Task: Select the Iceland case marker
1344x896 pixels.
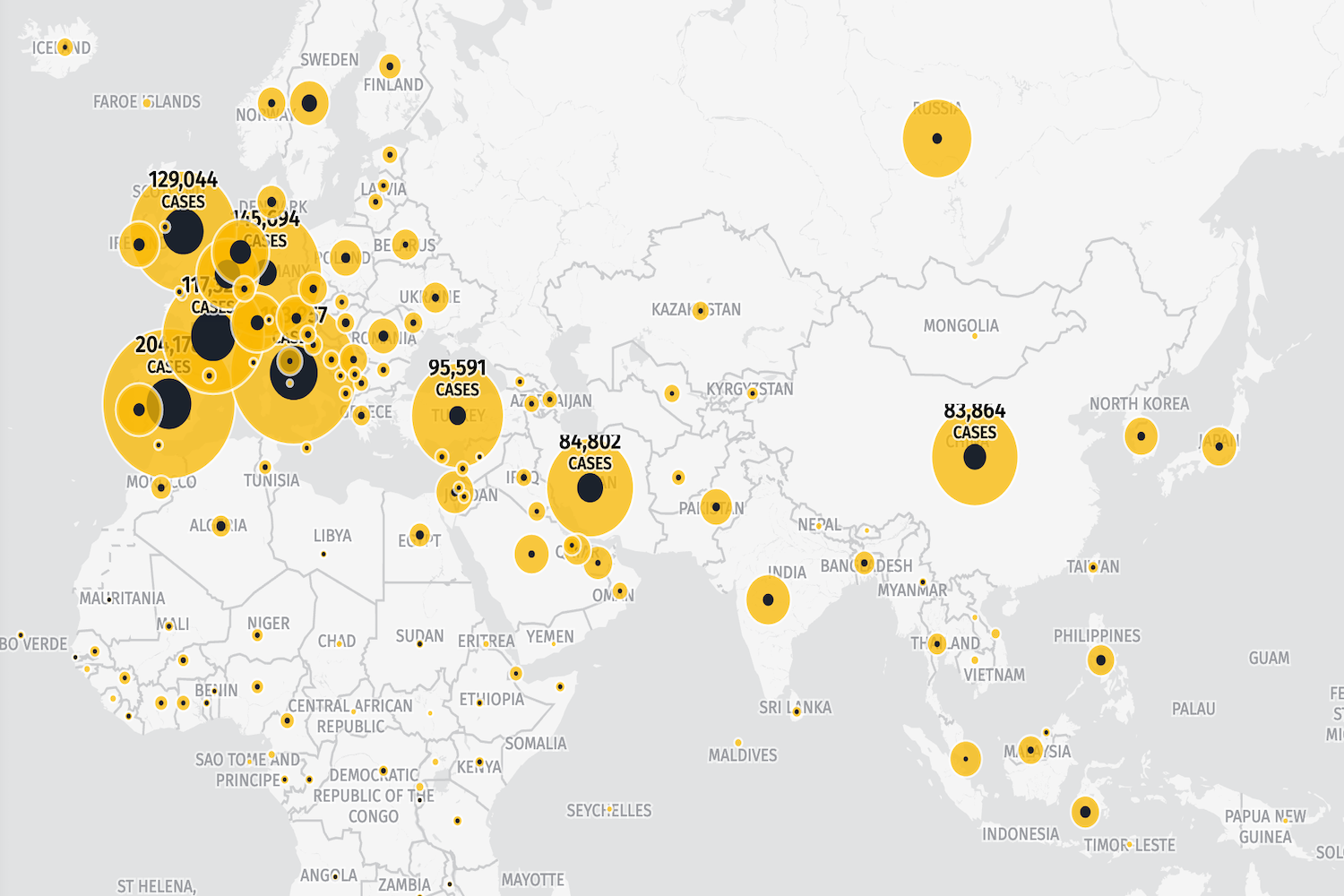Action: tap(65, 47)
